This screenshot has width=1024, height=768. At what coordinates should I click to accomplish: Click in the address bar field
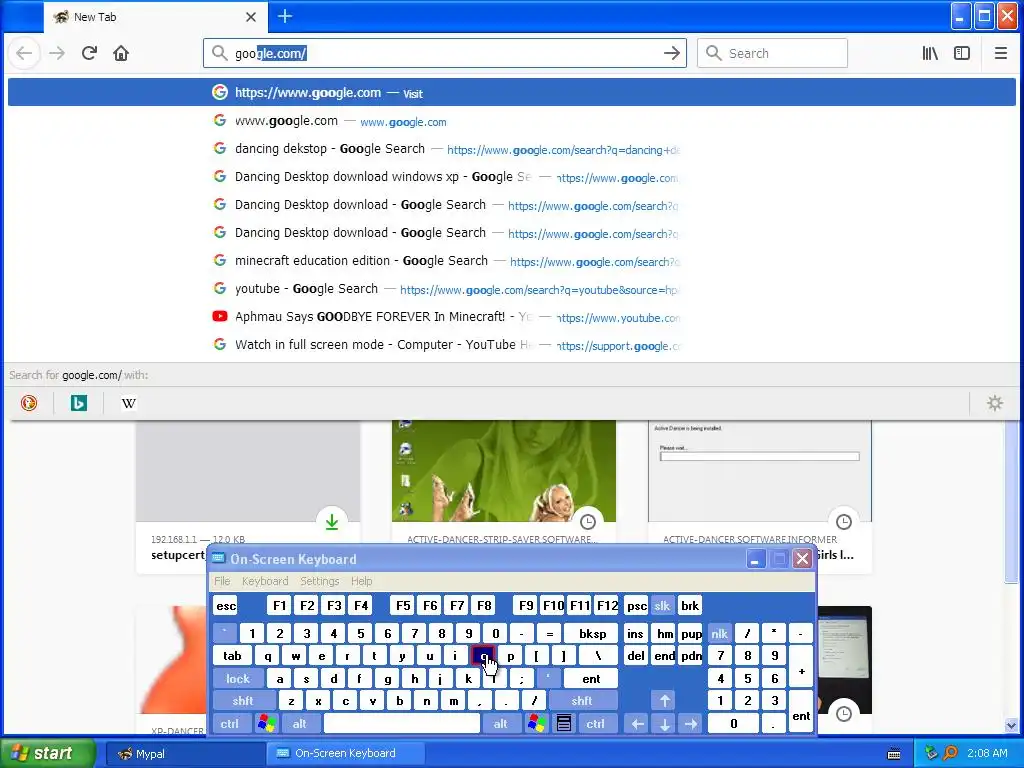coord(444,53)
